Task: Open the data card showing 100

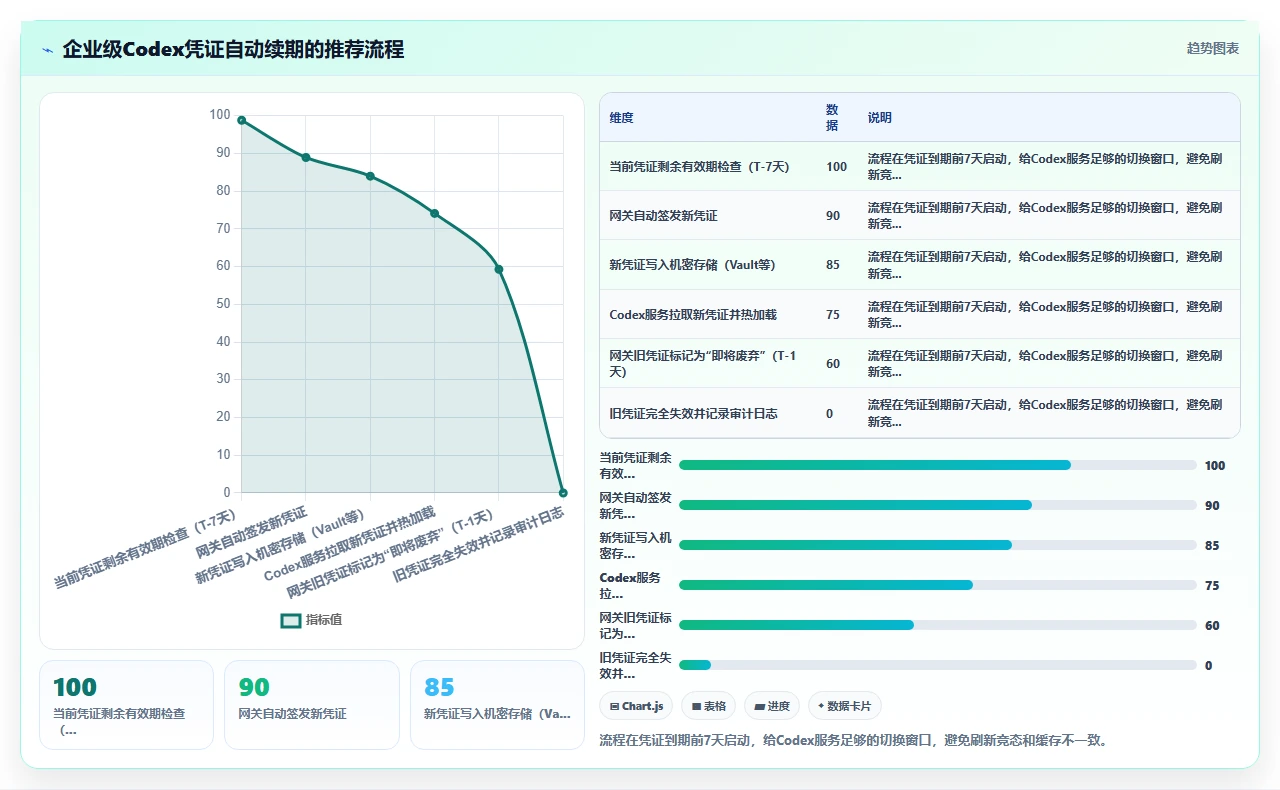Action: tap(126, 705)
